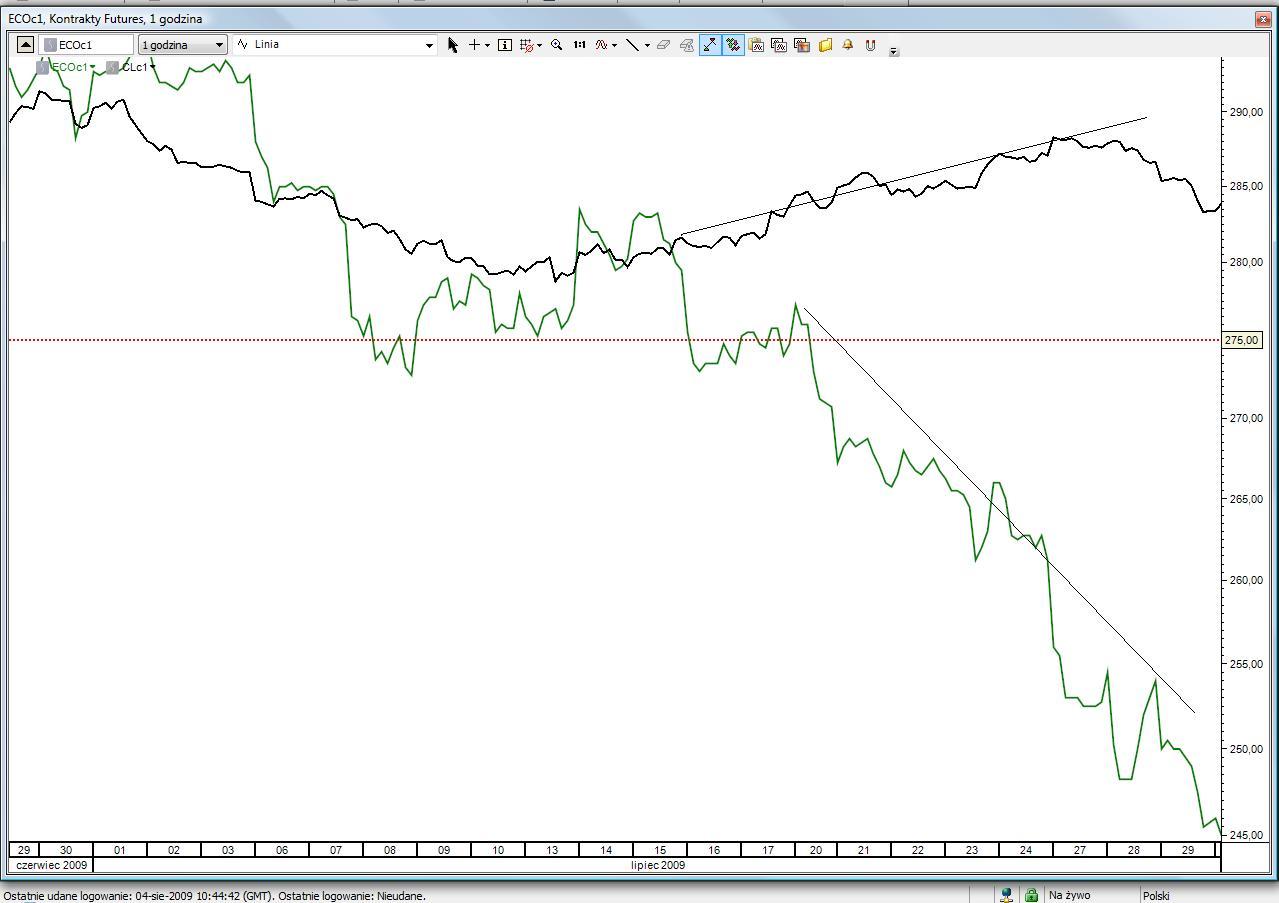Image resolution: width=1279 pixels, height=903 pixels.
Task: Select the trend line drawing tool
Action: point(632,45)
